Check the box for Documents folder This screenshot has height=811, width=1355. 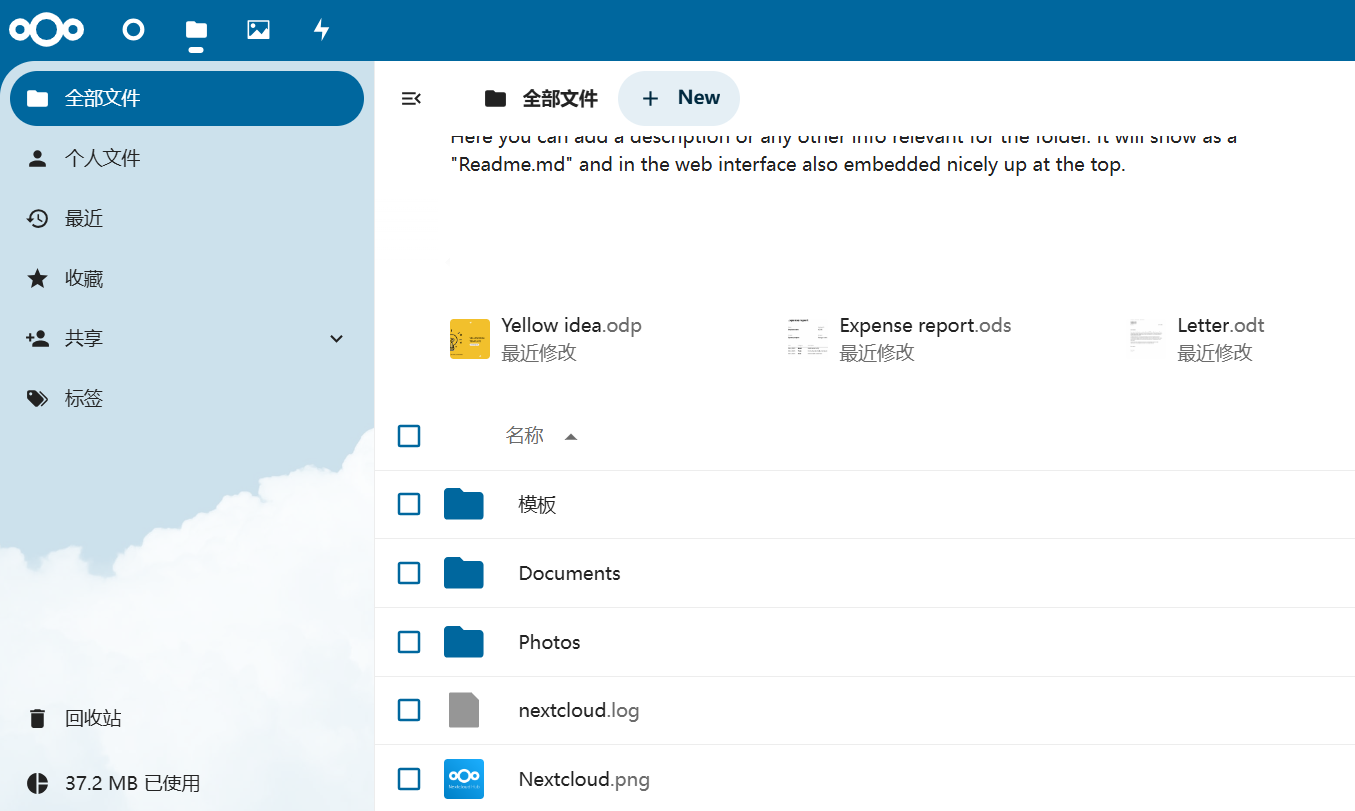[409, 573]
